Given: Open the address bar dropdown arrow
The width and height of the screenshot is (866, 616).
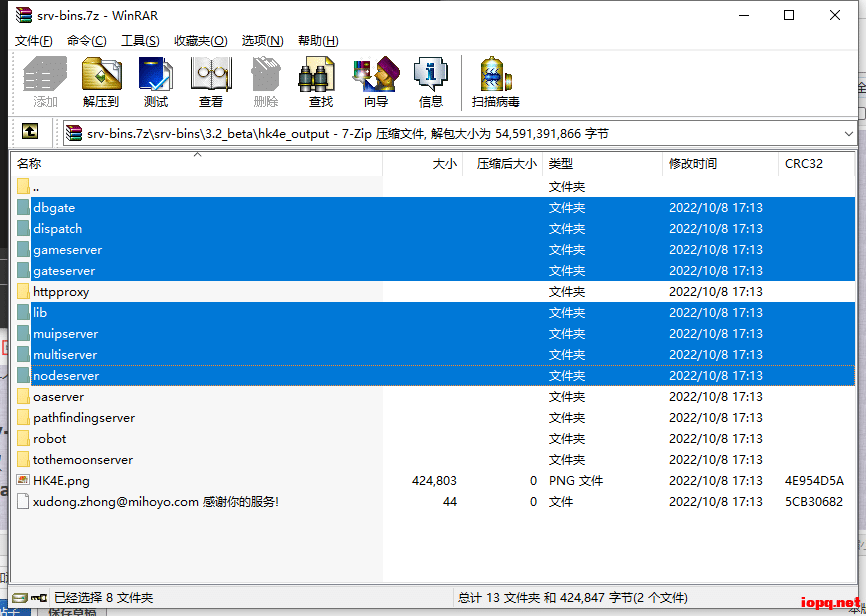Looking at the screenshot, I should pyautogui.click(x=850, y=132).
